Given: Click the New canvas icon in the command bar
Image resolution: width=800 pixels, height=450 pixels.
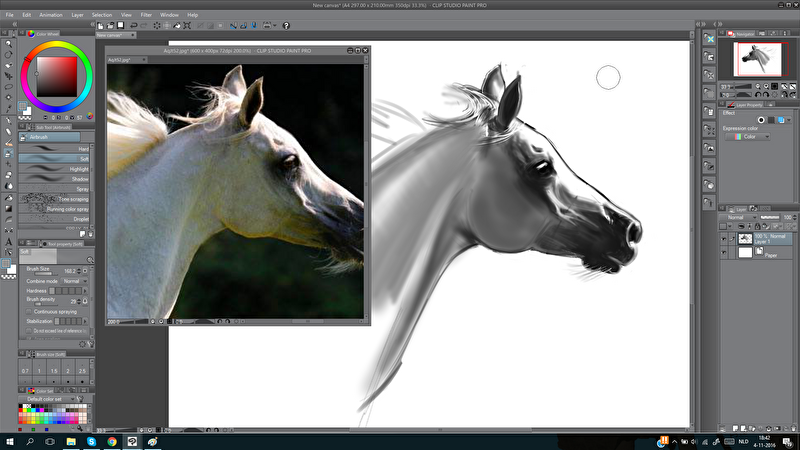Looking at the screenshot, I should click(x=101, y=25).
